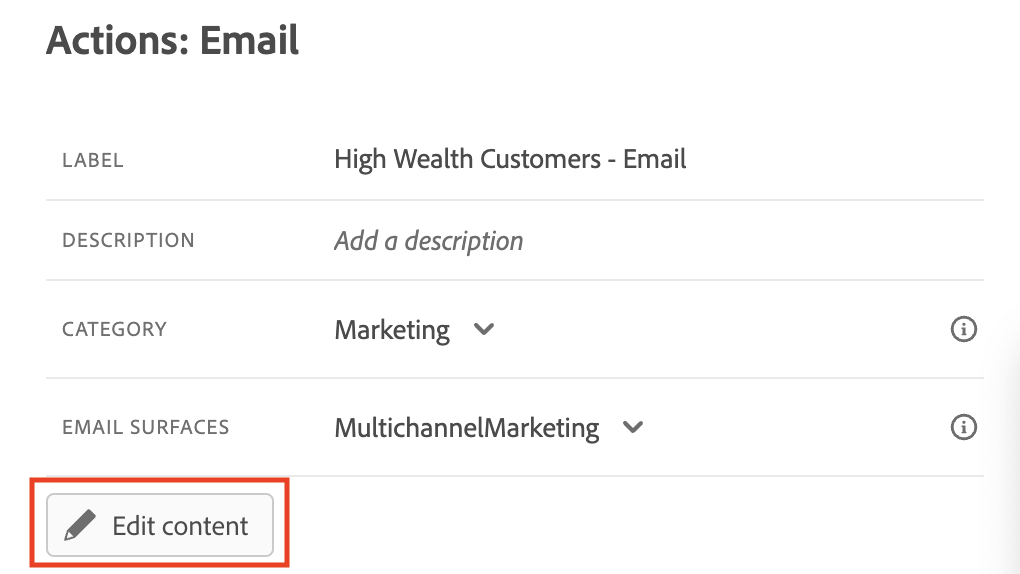
Task: Click the Edit content button
Action: [x=160, y=525]
